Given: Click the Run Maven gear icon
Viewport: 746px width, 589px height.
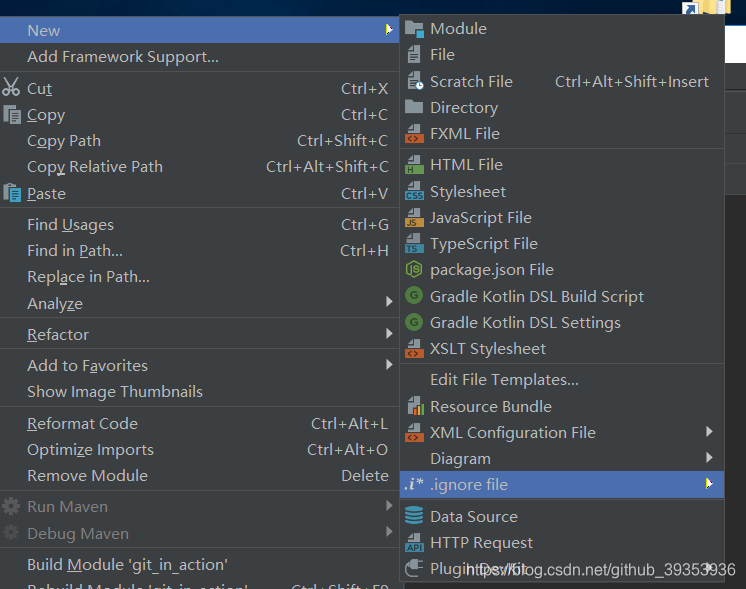Looking at the screenshot, I should [11, 506].
